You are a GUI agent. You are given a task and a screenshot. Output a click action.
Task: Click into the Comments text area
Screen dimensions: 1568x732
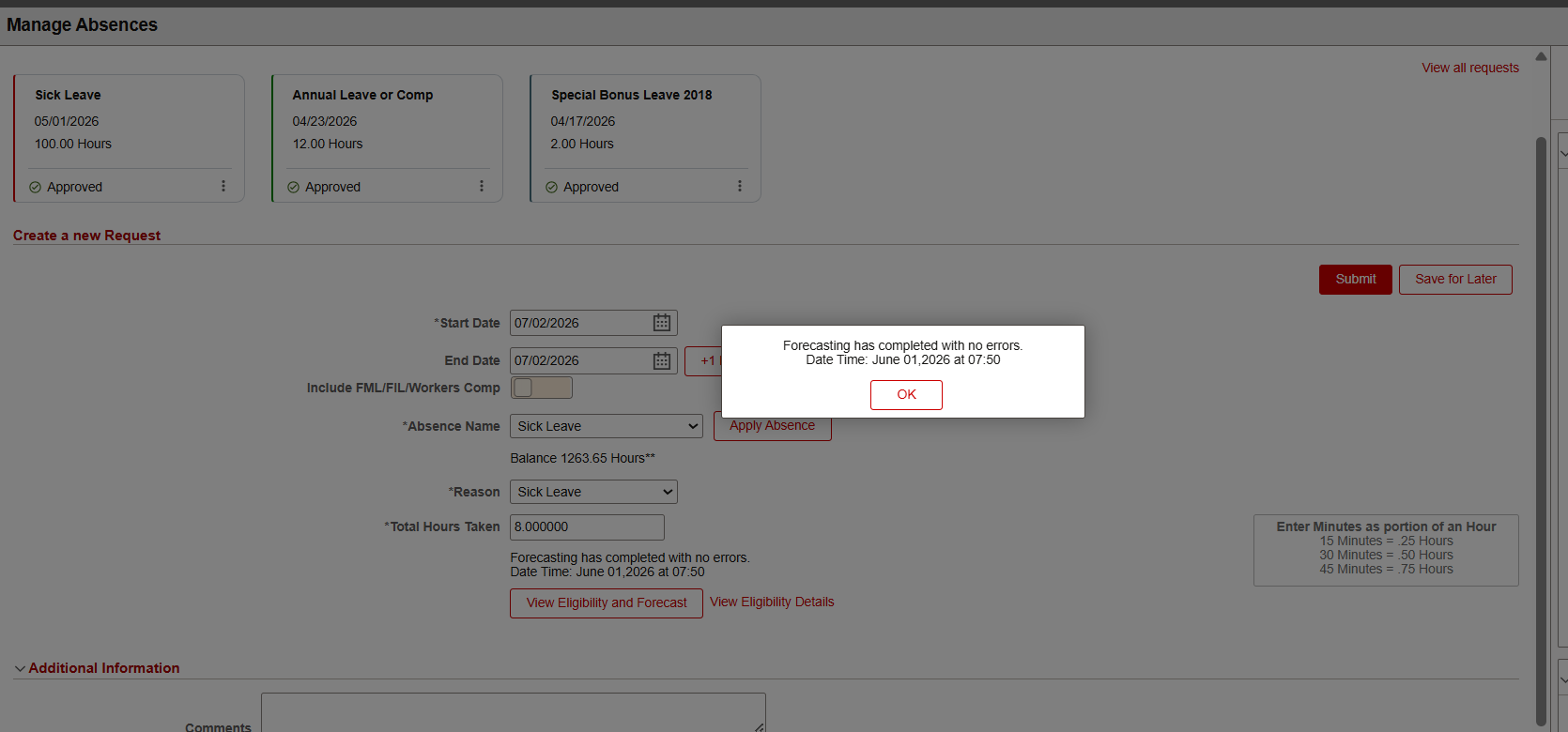point(514,712)
